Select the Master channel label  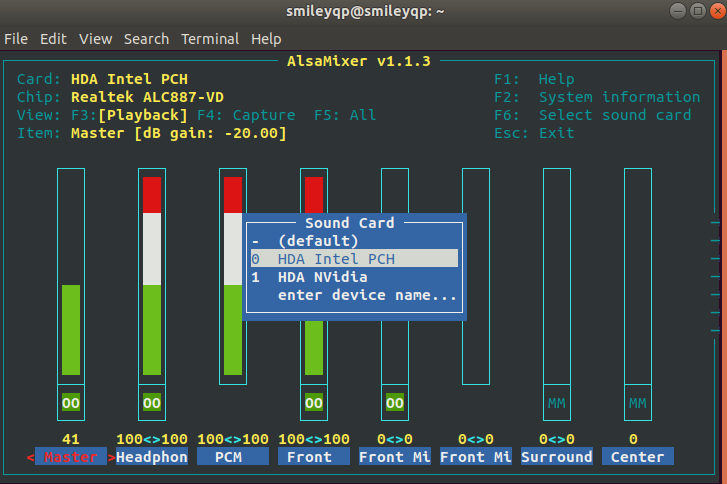(x=71, y=457)
